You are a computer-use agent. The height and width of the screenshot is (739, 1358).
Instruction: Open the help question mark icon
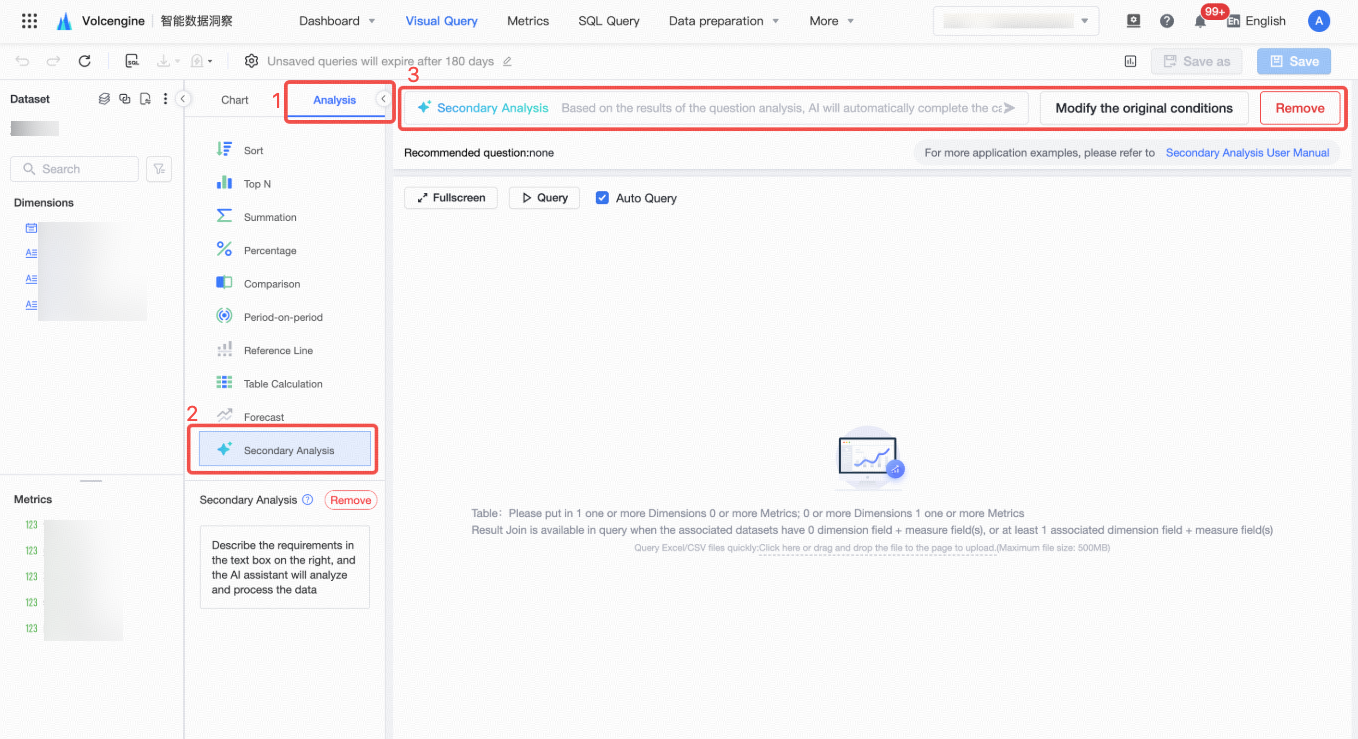[x=1167, y=21]
